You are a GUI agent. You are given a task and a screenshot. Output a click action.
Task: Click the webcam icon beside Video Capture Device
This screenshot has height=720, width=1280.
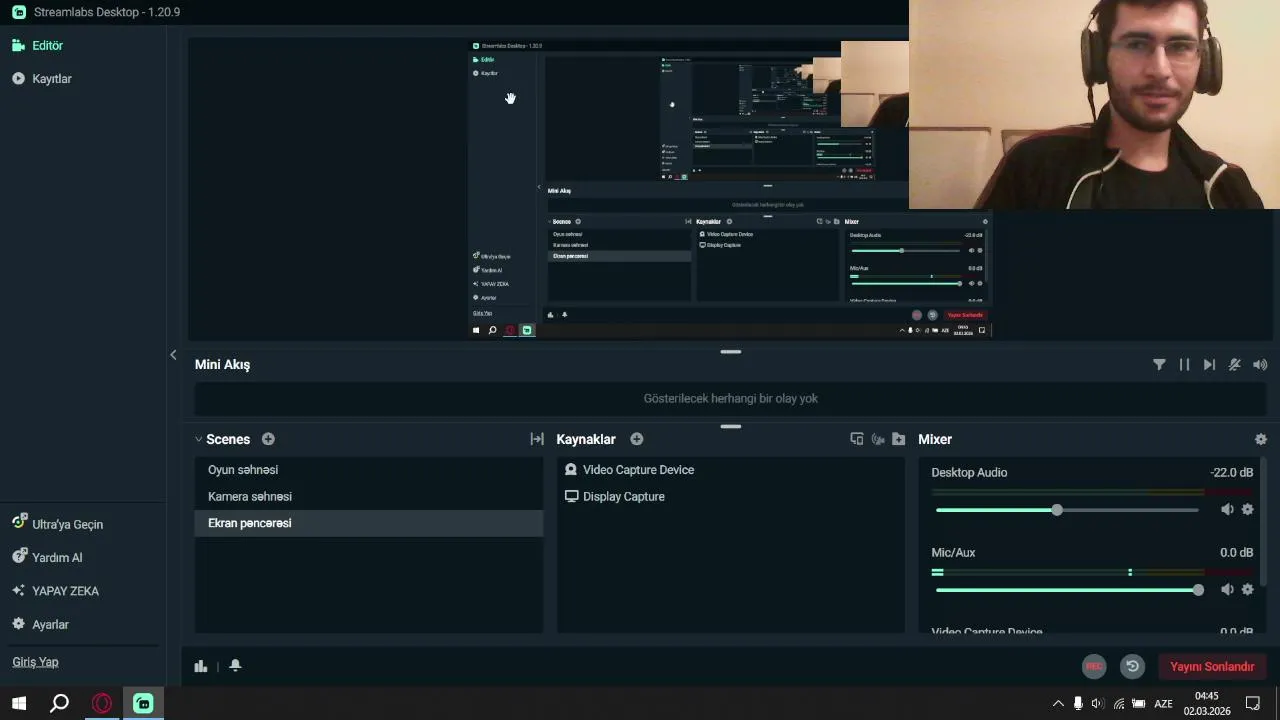571,470
